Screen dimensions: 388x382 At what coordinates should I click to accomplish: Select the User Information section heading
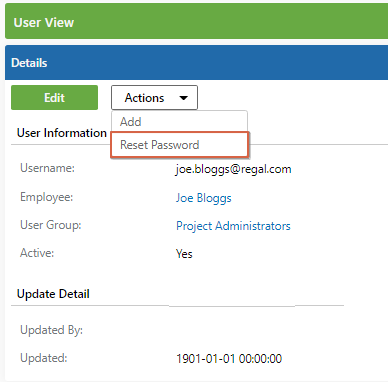click(x=62, y=133)
